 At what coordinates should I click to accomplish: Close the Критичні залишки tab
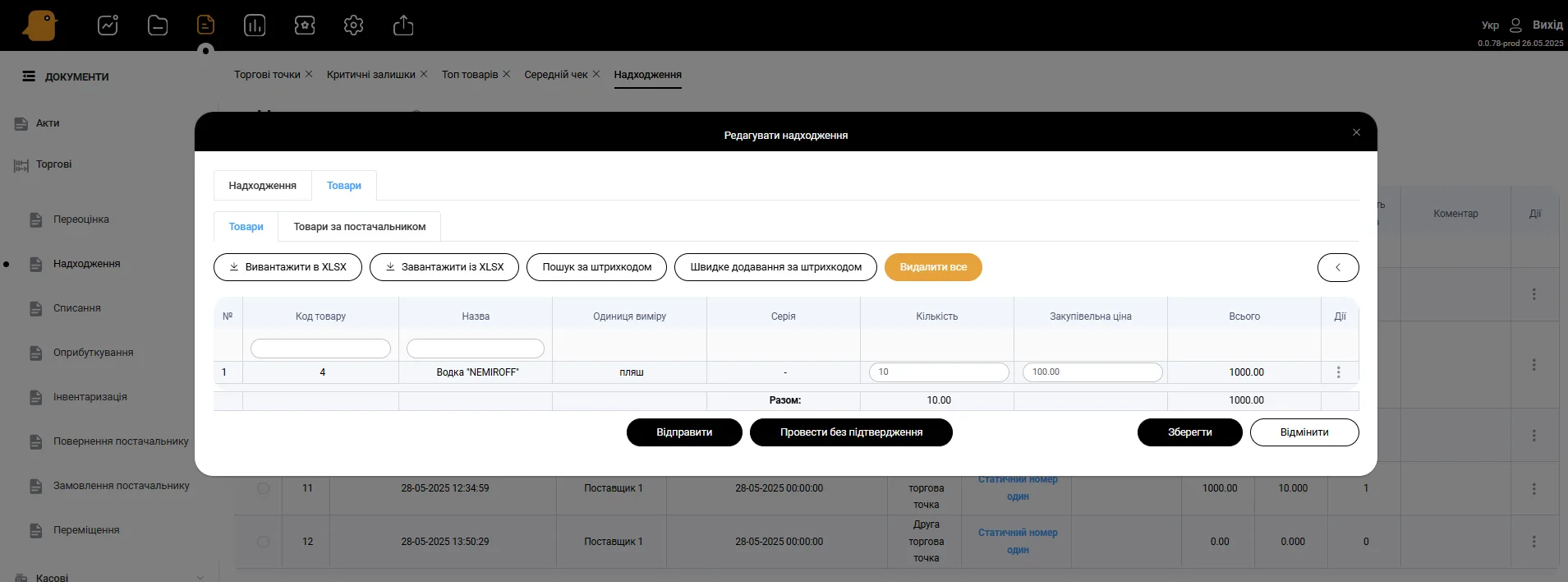[424, 74]
